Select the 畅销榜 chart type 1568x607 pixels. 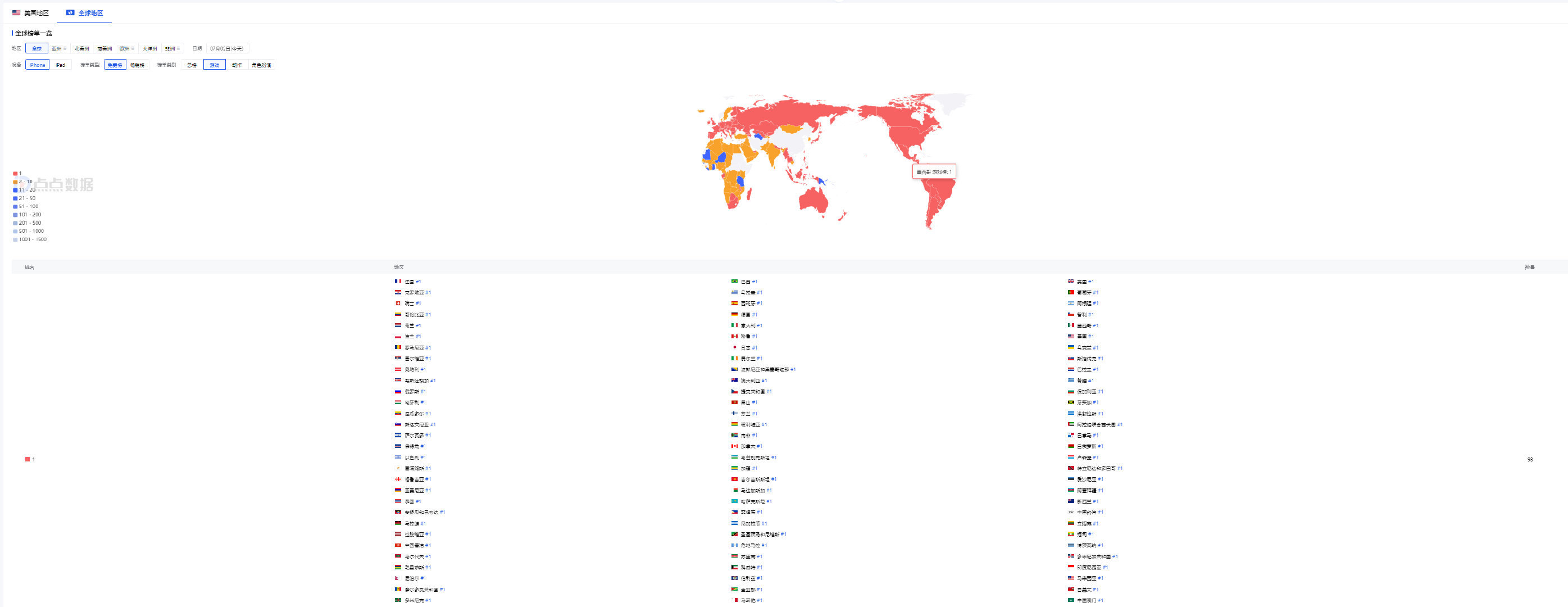tap(138, 65)
